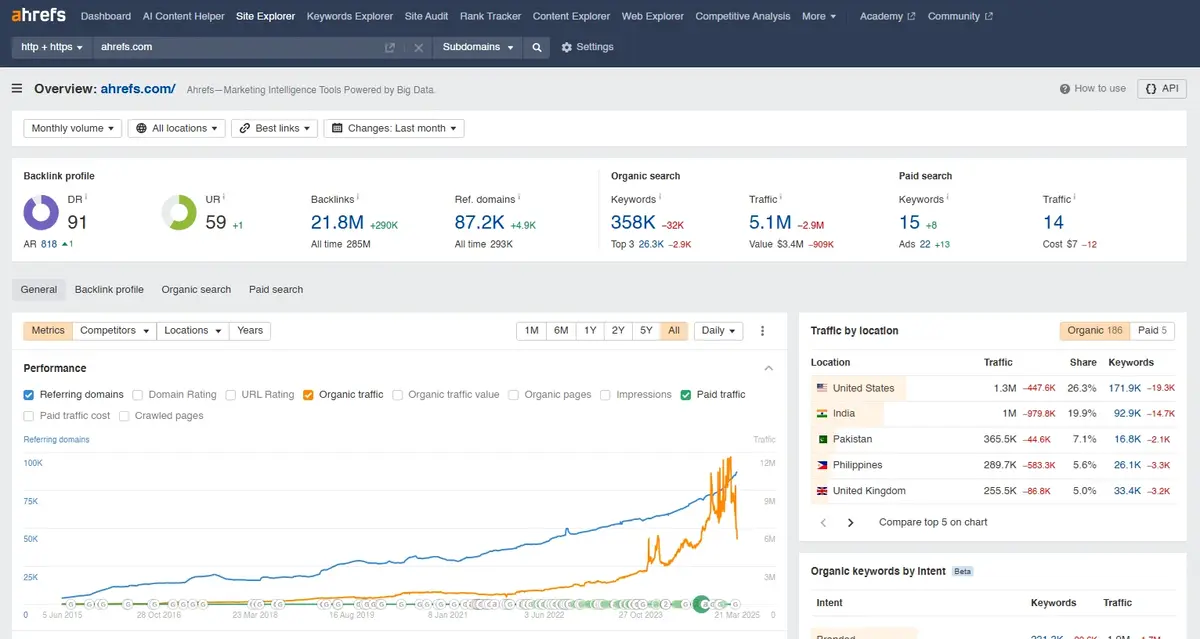Open Rank Tracker

[490, 16]
